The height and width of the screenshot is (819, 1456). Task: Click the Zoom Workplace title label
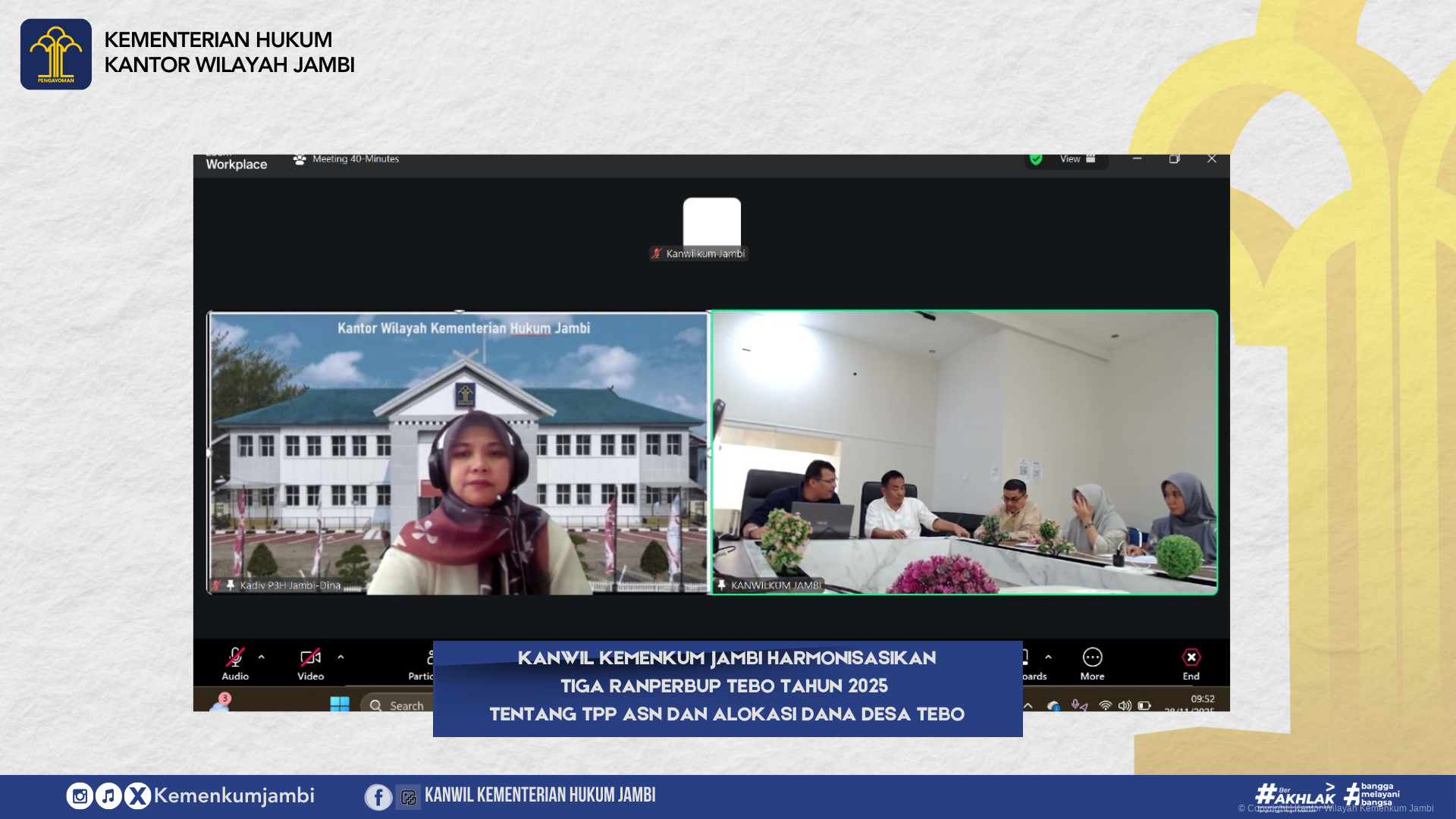tap(236, 164)
